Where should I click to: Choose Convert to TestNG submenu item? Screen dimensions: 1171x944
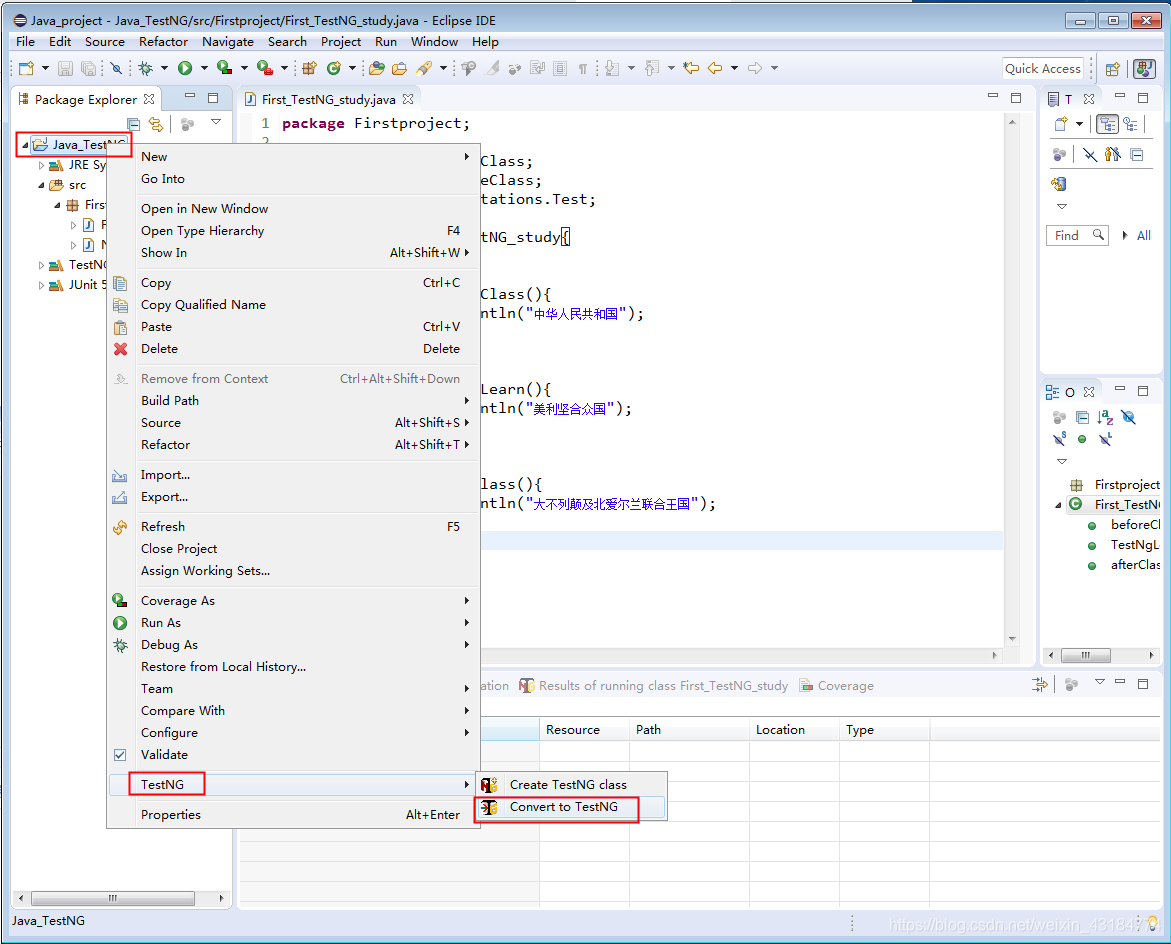click(571, 807)
